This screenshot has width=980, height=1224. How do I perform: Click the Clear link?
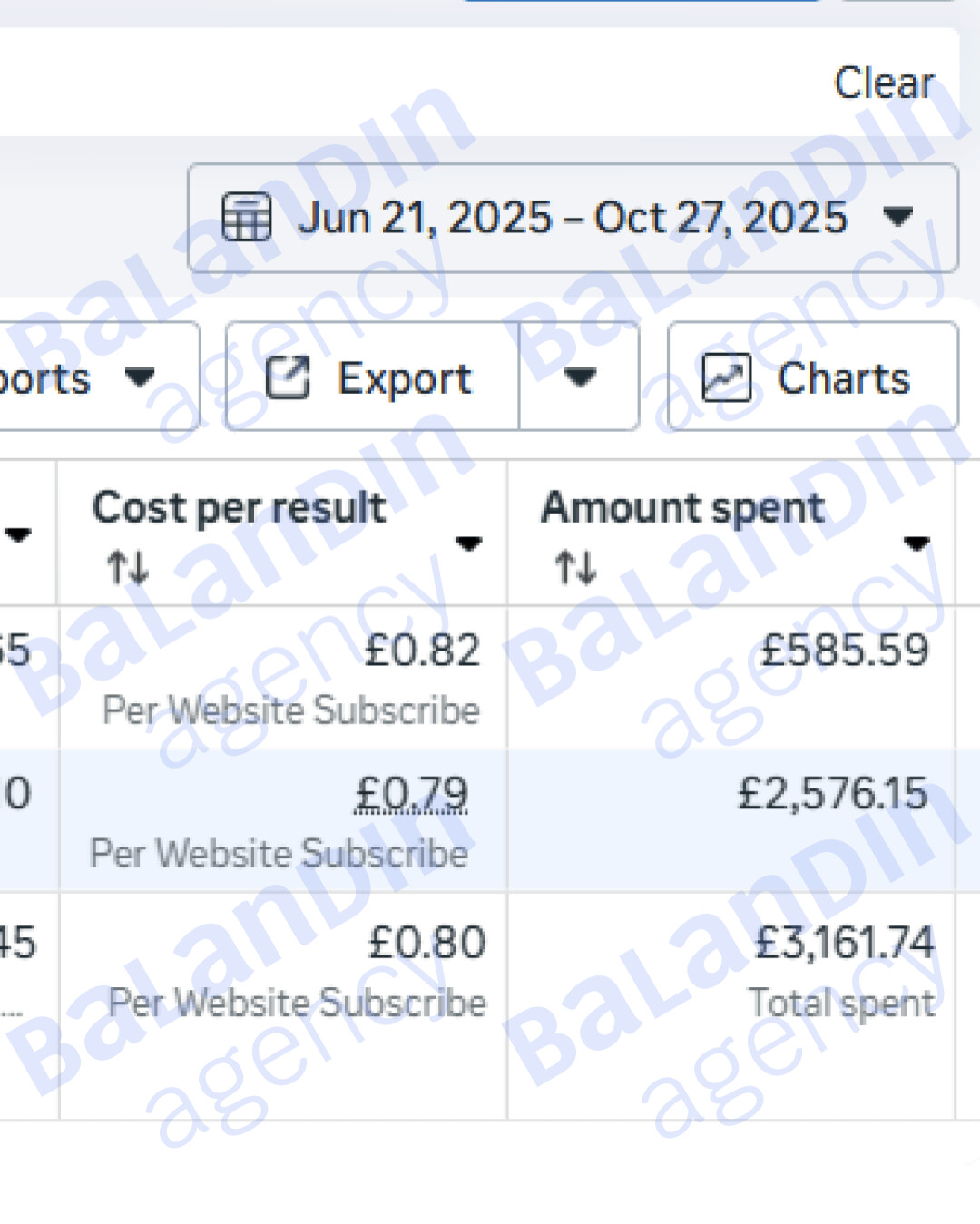point(884,83)
